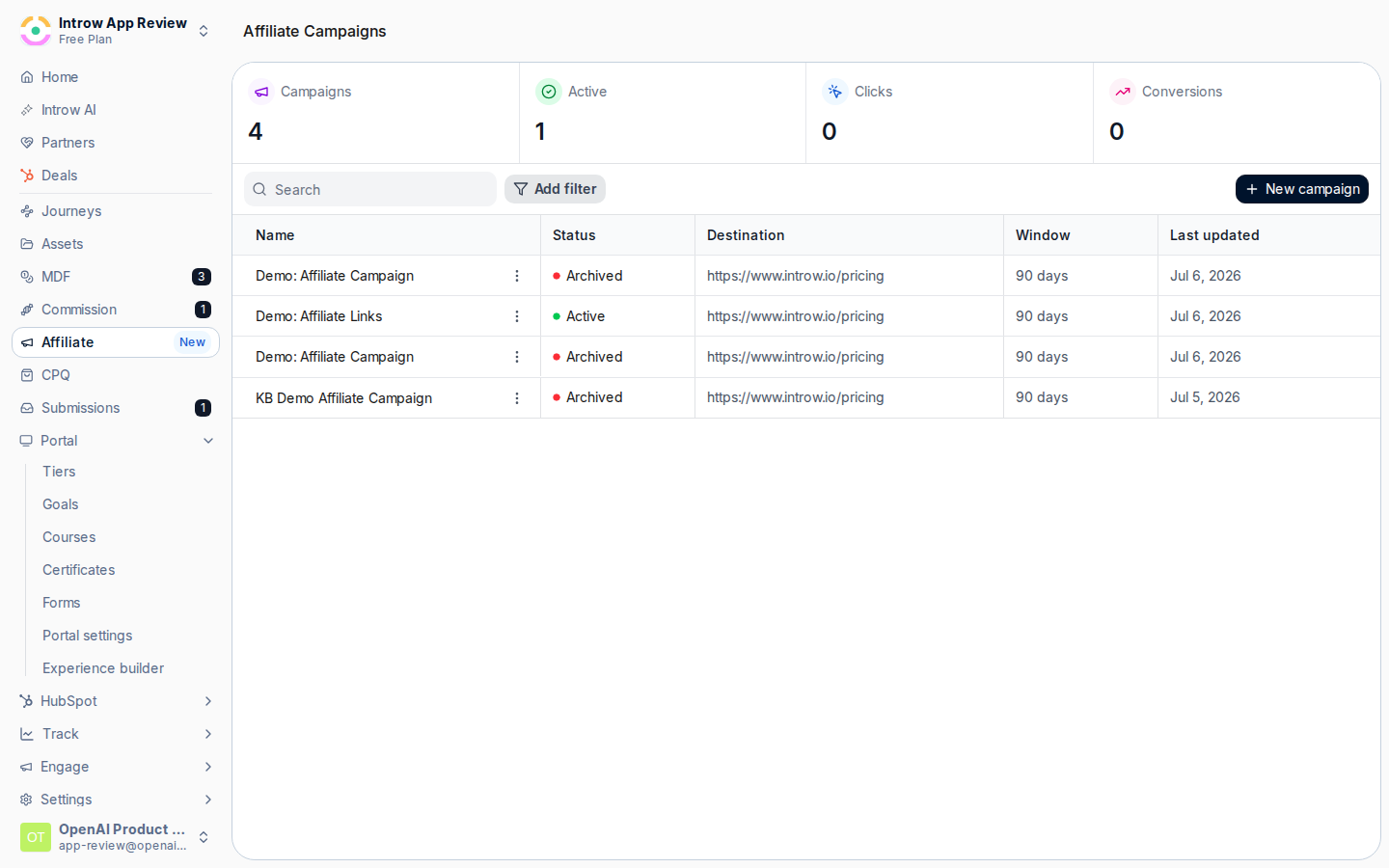Expand the Track section chevron
1389x868 pixels.
(x=208, y=734)
